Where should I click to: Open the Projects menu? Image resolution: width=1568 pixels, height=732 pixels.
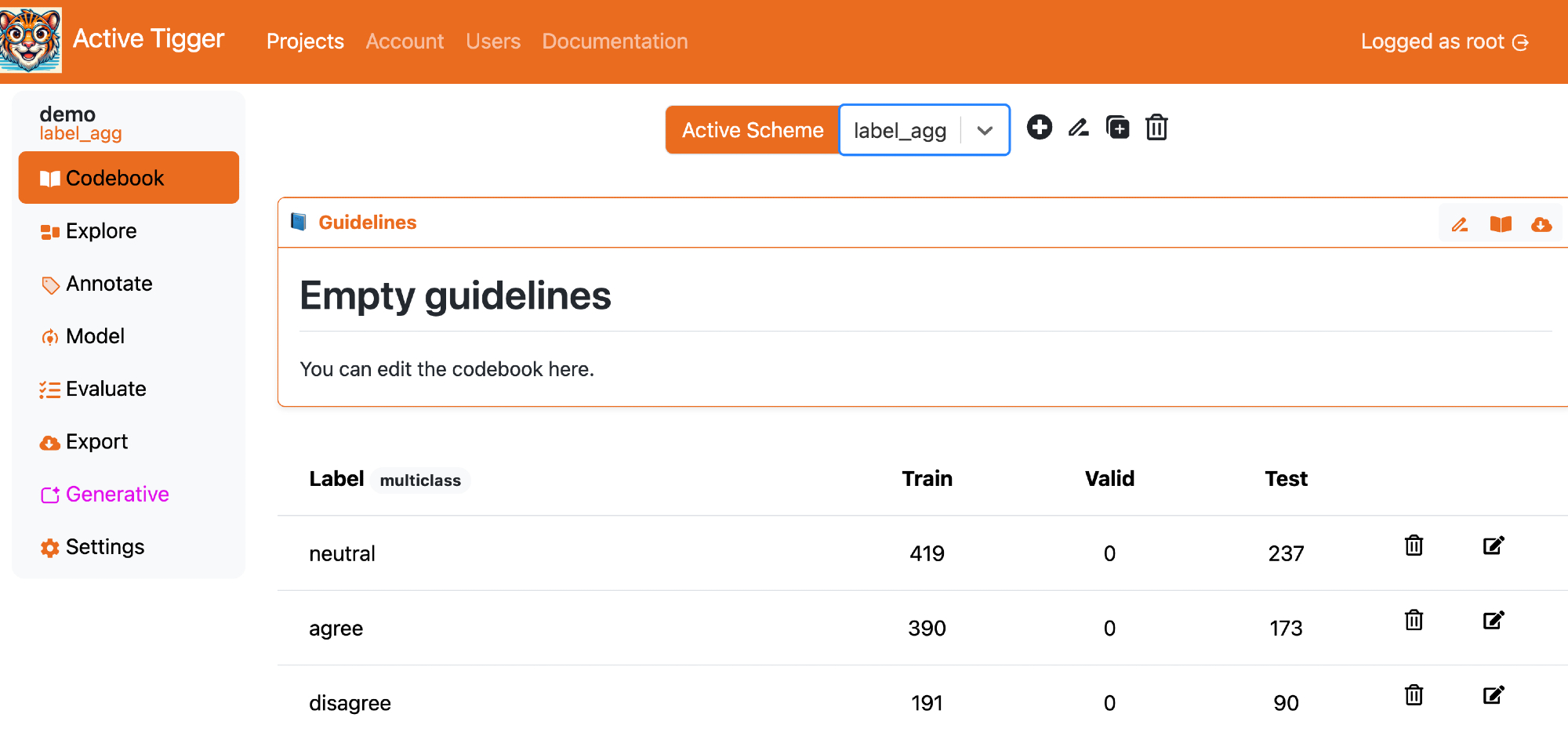pyautogui.click(x=305, y=42)
